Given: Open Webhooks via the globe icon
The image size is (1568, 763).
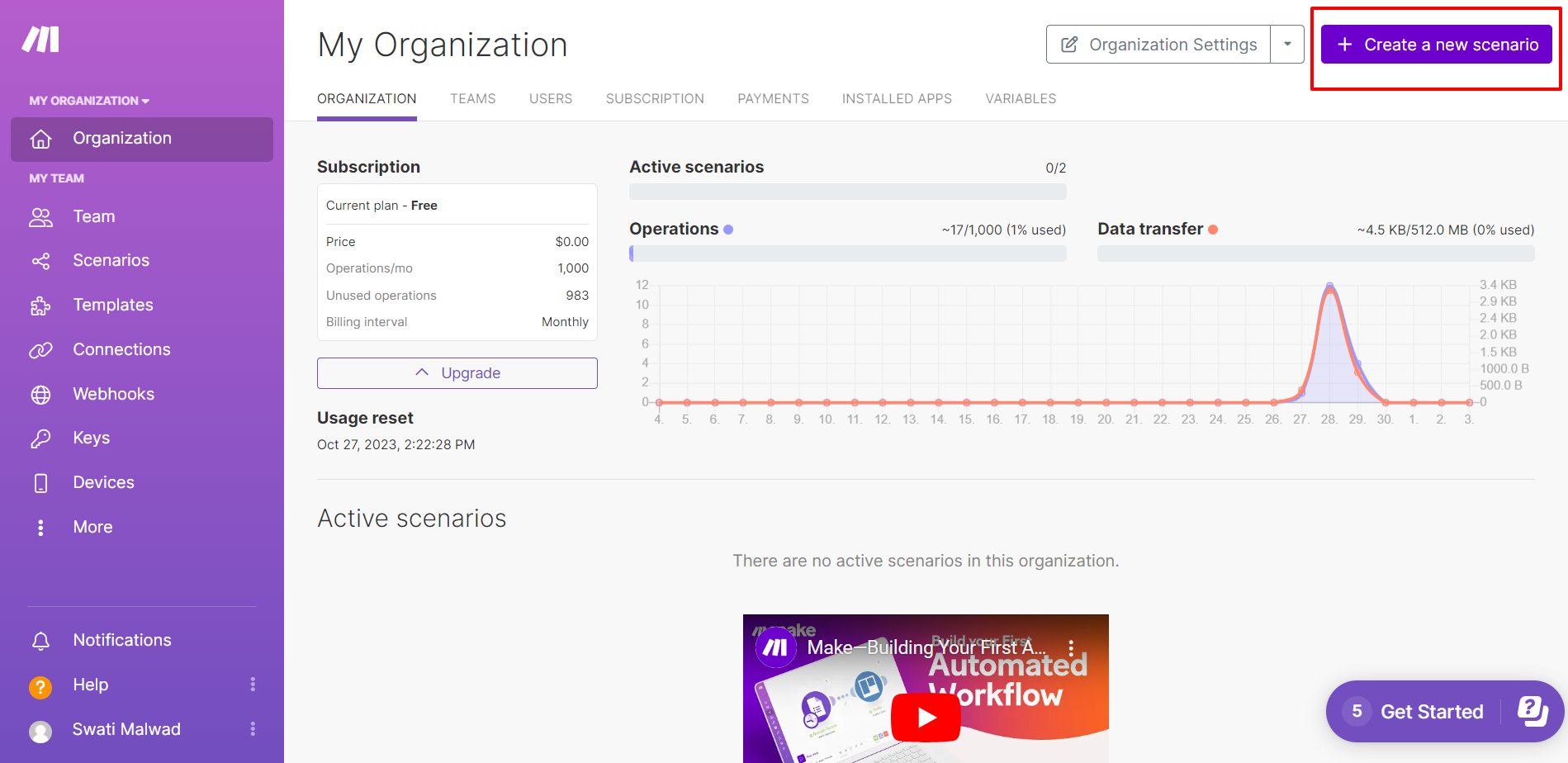Looking at the screenshot, I should pos(40,395).
